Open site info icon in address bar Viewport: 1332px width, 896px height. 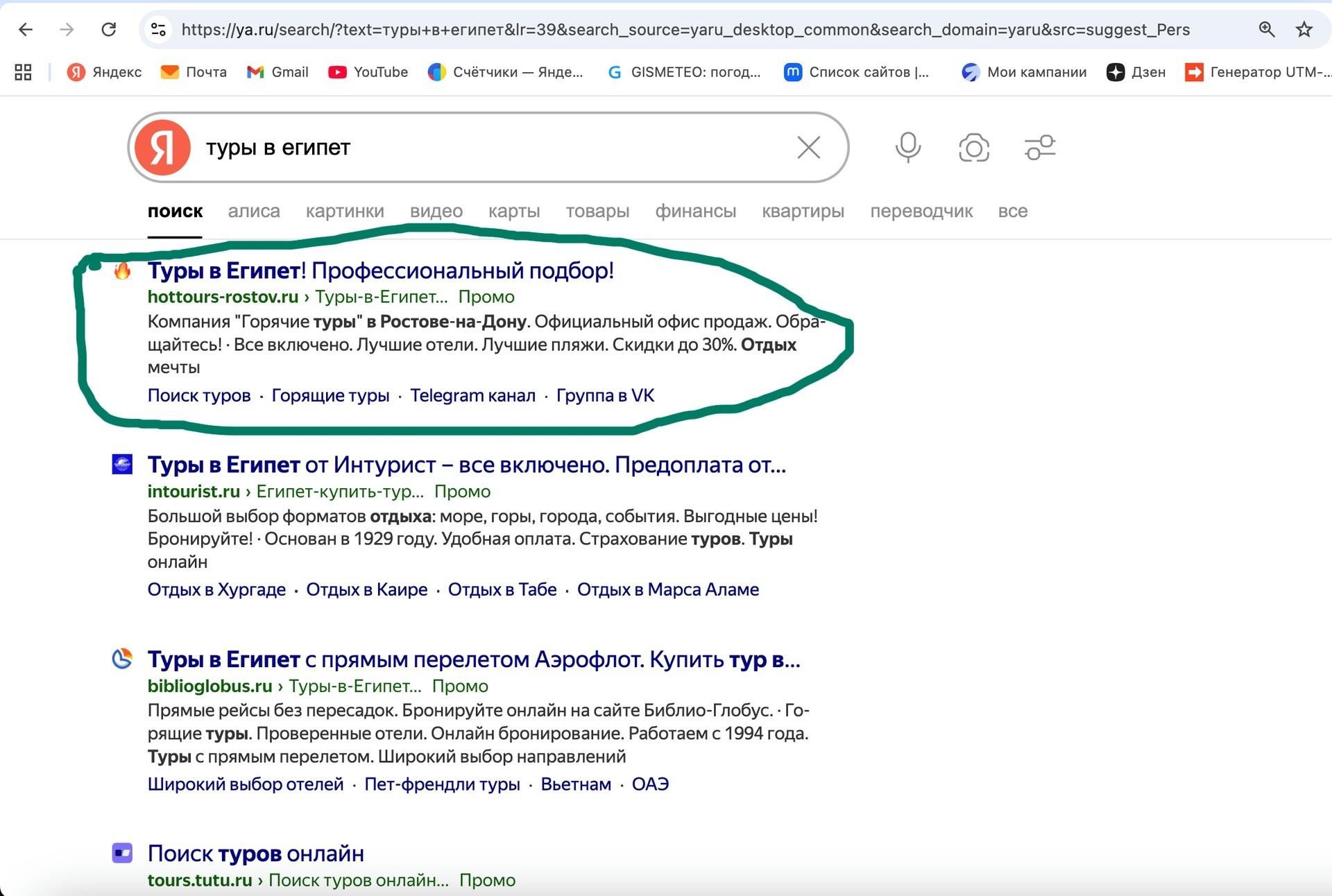[158, 29]
